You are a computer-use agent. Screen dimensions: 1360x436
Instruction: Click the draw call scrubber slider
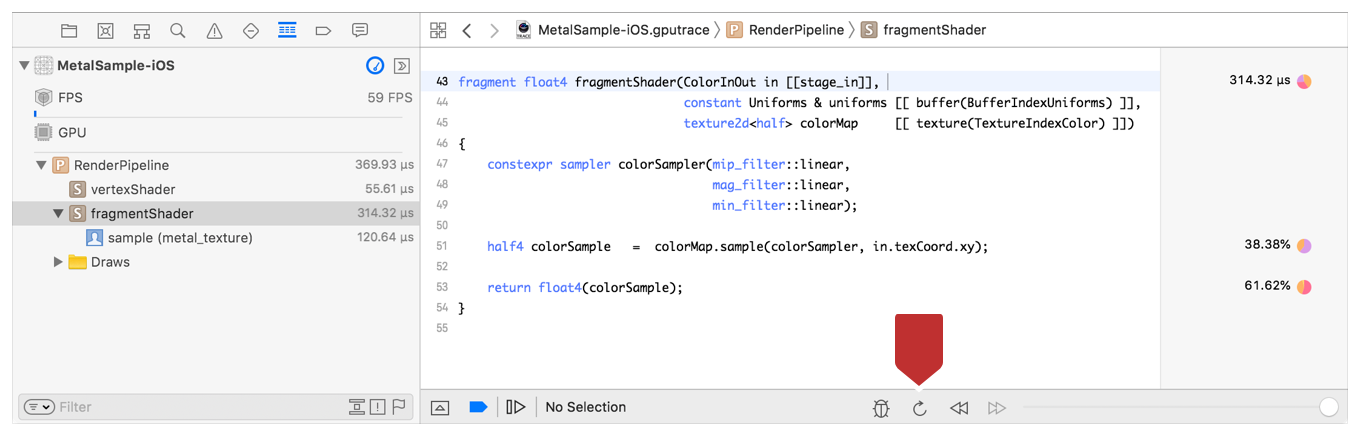(x=1180, y=407)
